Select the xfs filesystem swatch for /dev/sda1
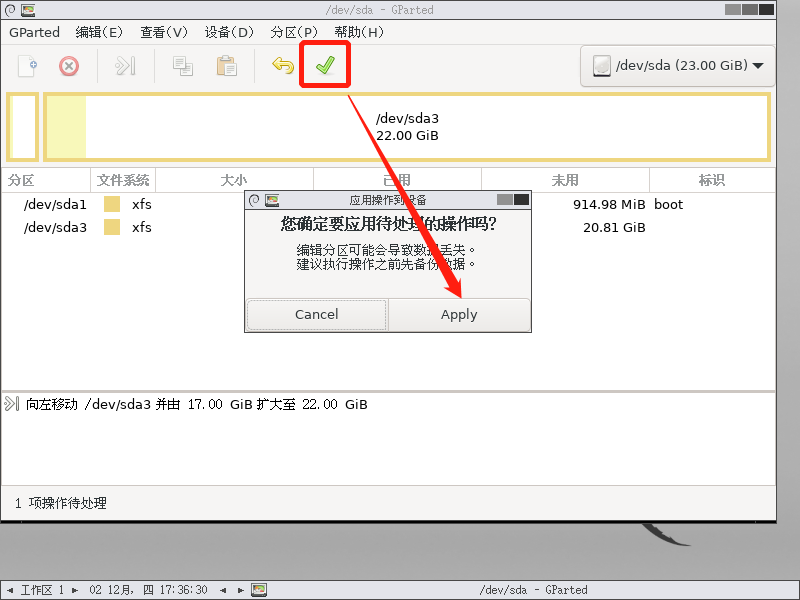The image size is (800, 600). pos(113,204)
